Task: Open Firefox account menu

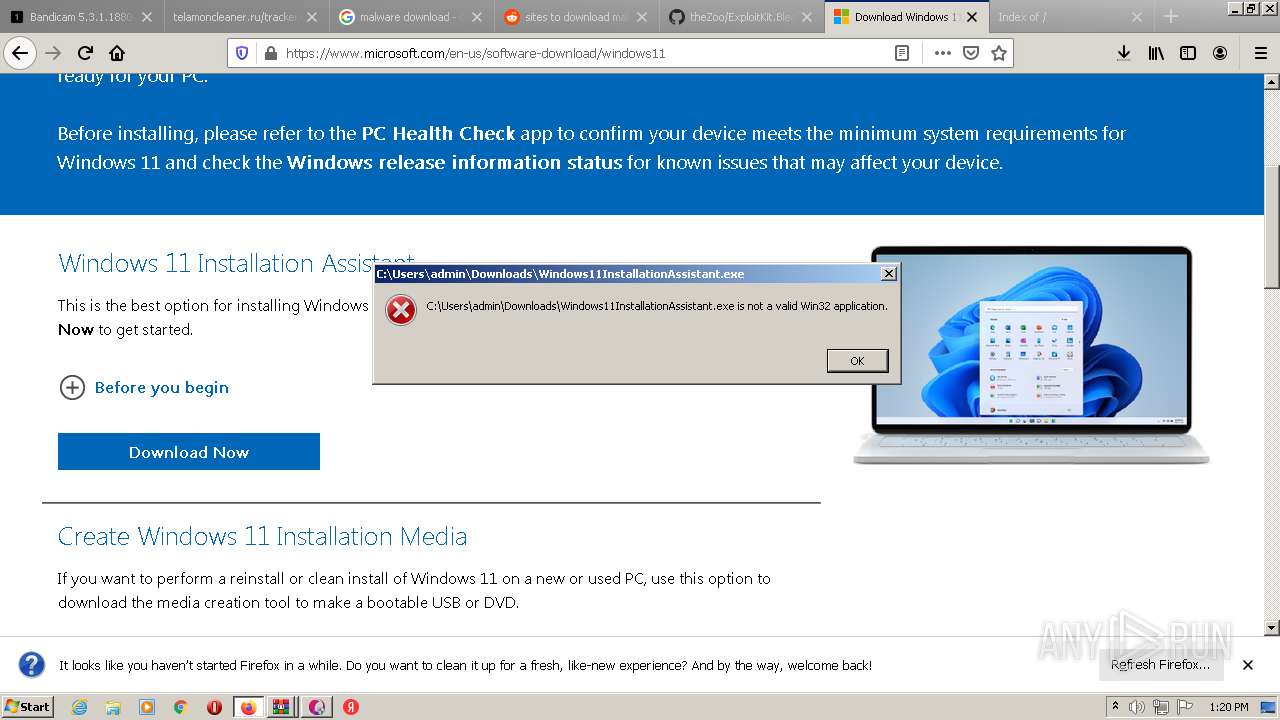Action: point(1220,53)
